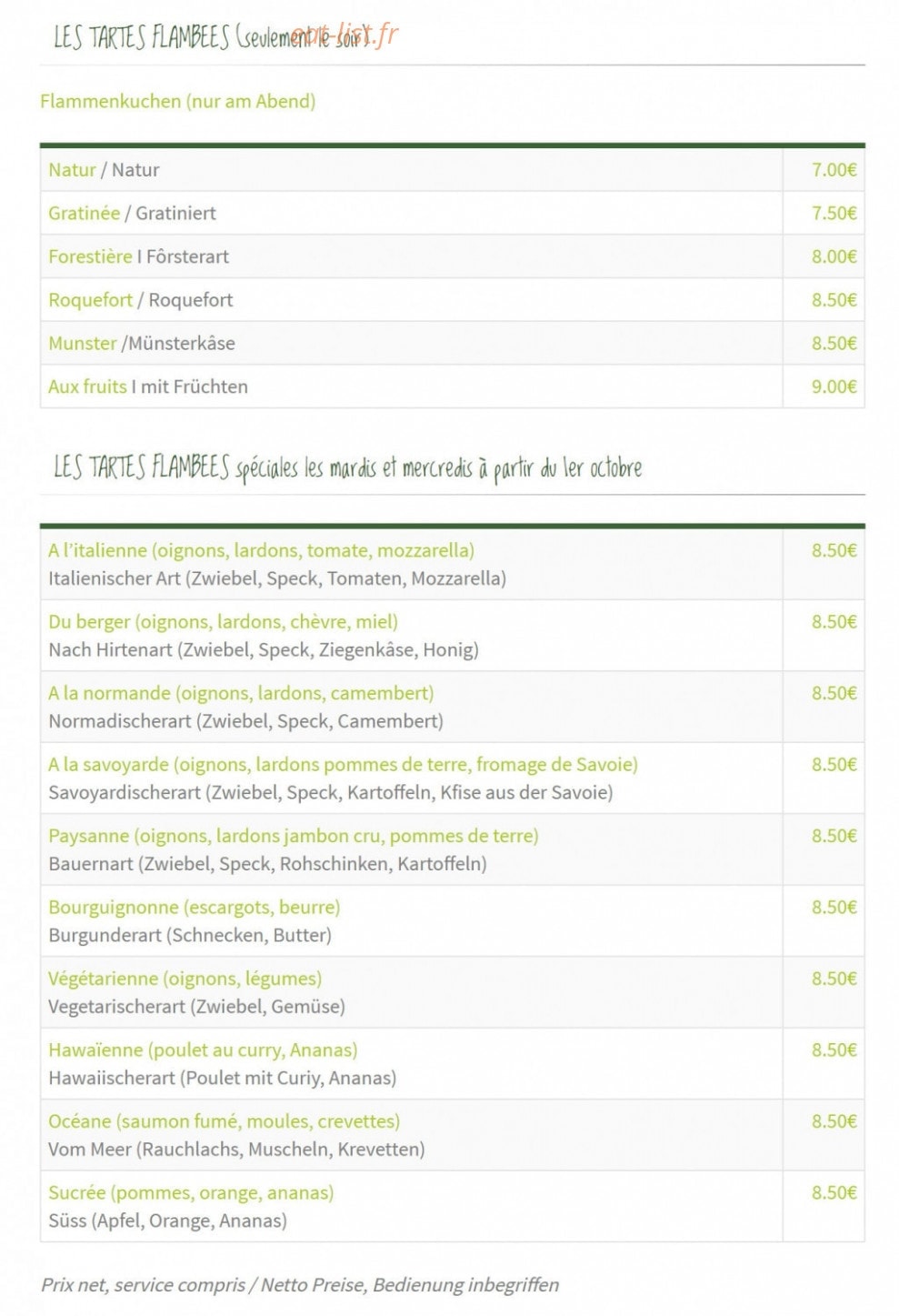Click the 'Flammenkuchen (nur am Abend)' subtitle

pos(178,101)
